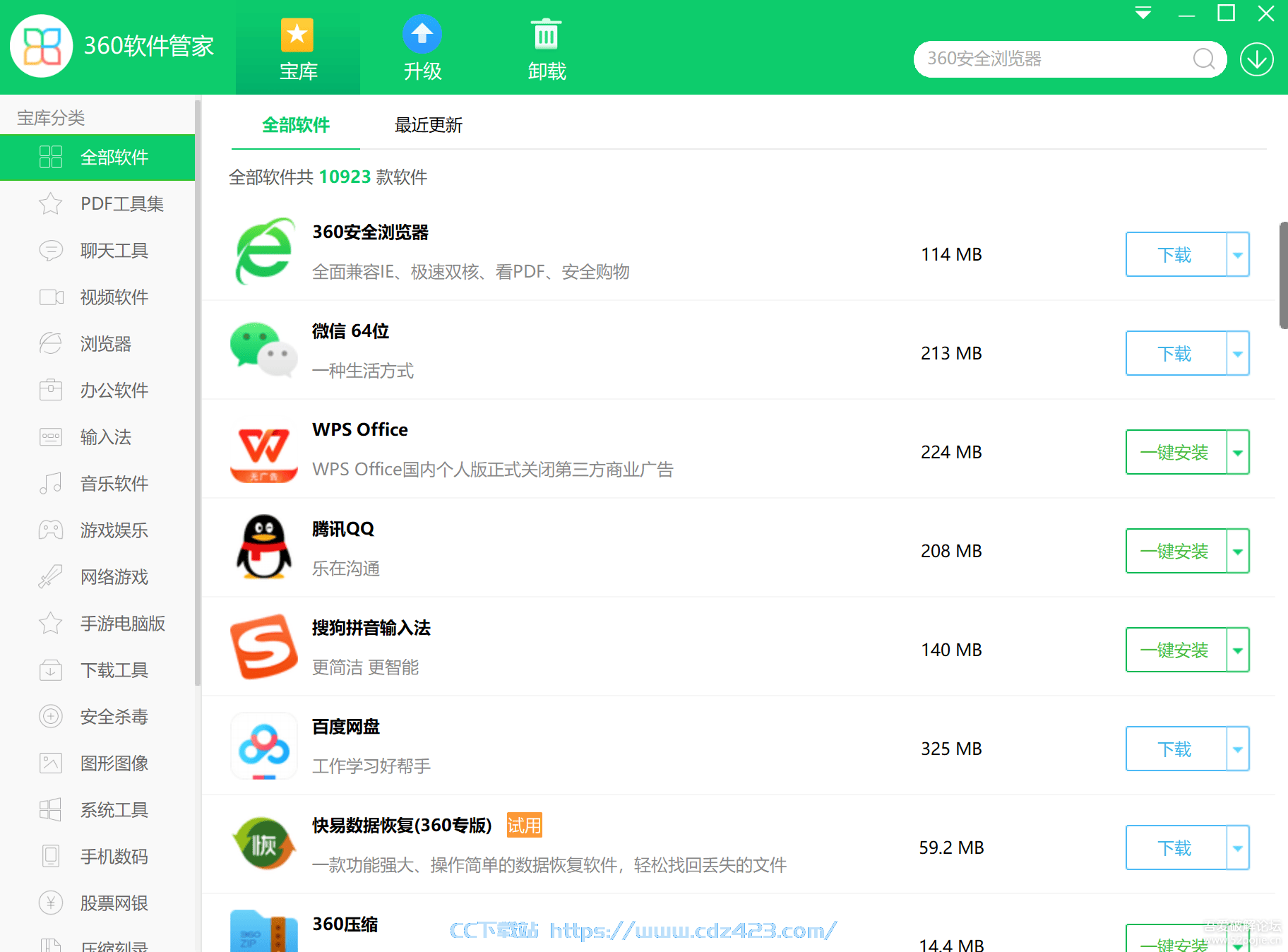Select the 音乐软件 note icon
The image size is (1288, 952).
51,484
